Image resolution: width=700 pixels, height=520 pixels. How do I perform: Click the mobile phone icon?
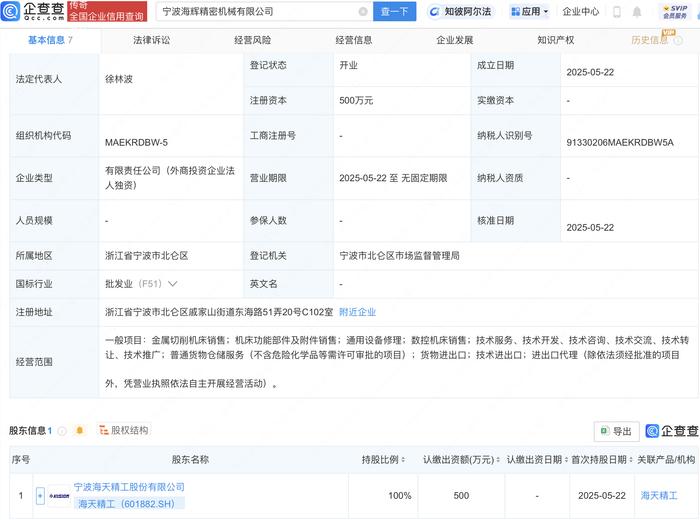coord(617,12)
